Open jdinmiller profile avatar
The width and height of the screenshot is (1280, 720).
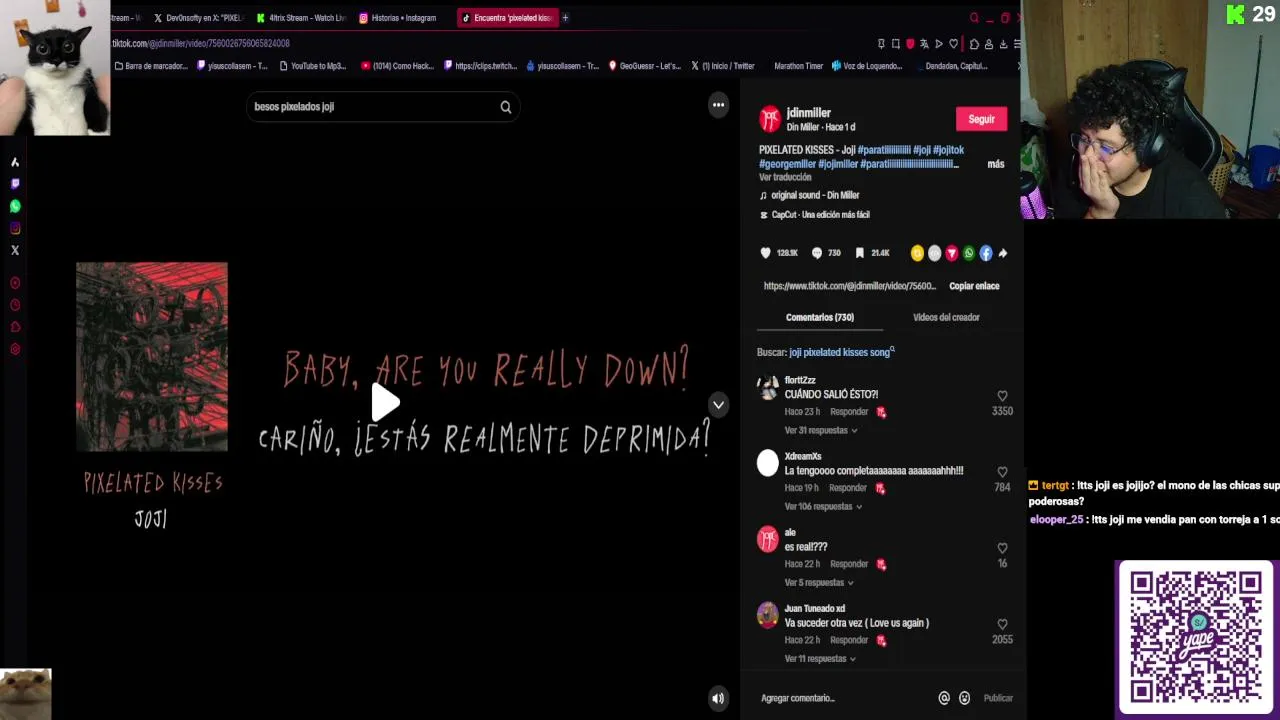769,119
